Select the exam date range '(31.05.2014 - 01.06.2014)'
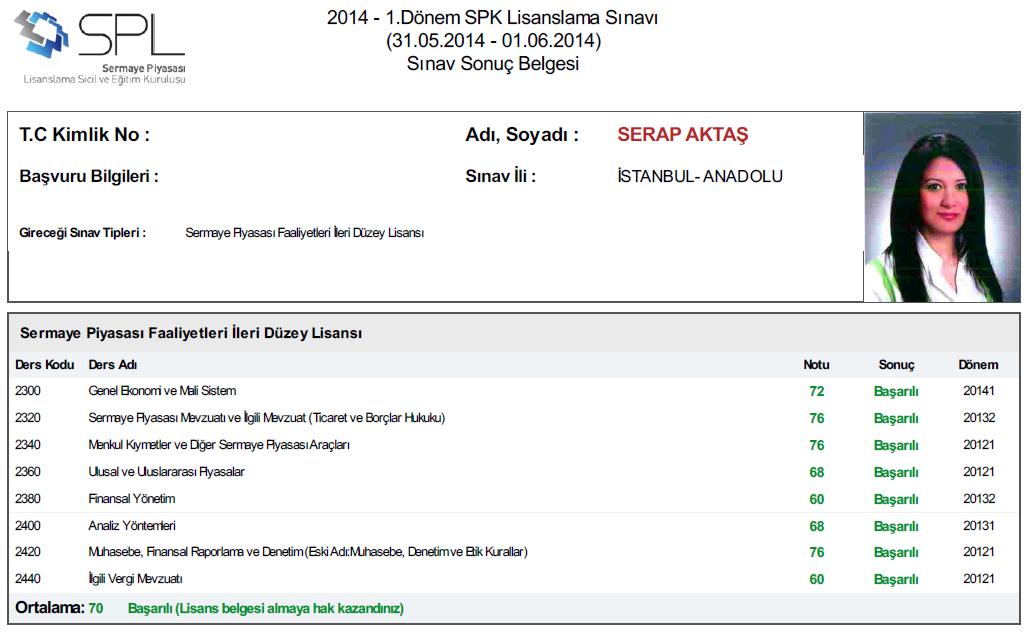 493,41
